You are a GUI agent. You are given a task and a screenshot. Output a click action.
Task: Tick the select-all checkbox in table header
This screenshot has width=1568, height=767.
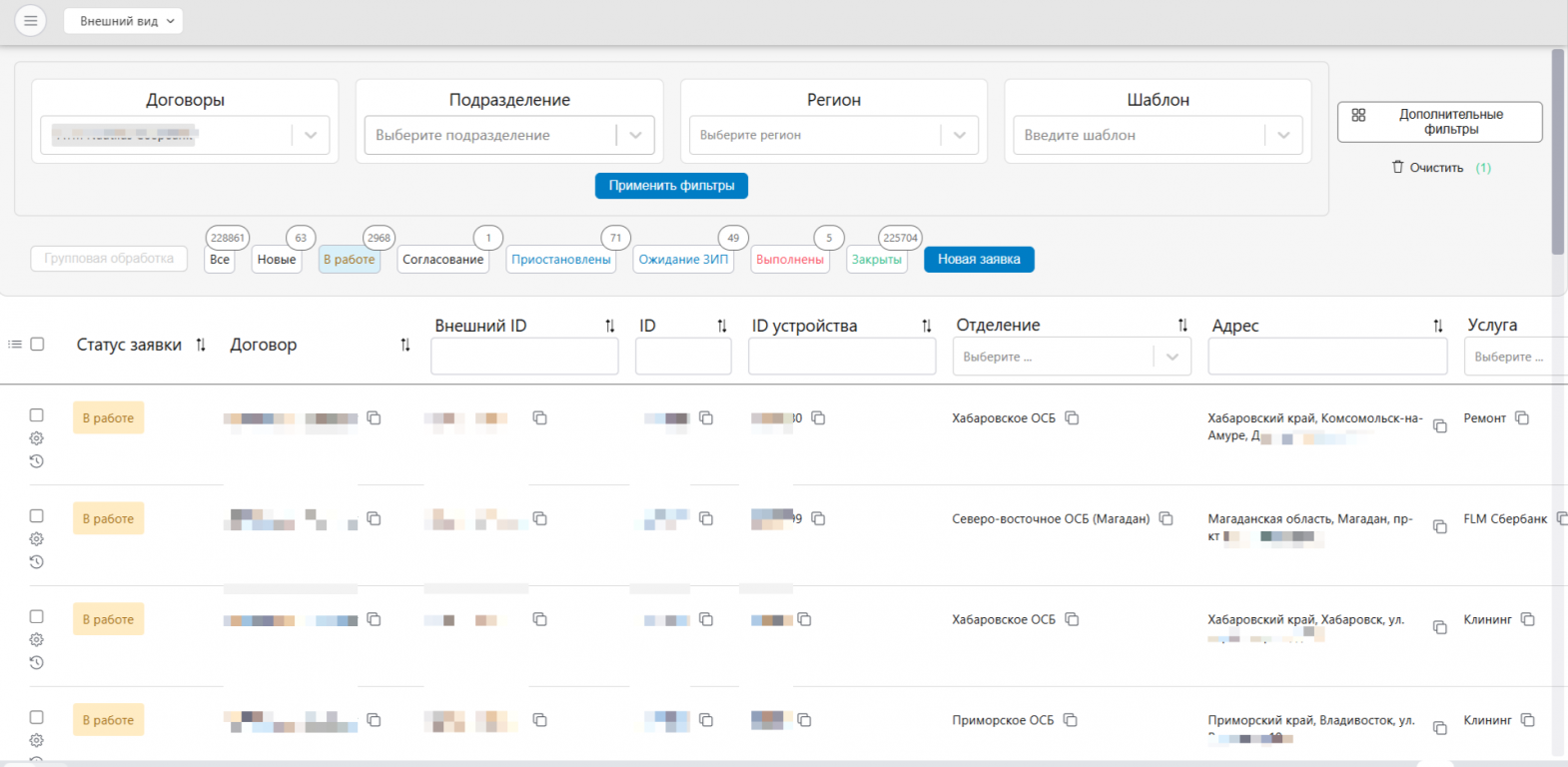coord(38,344)
